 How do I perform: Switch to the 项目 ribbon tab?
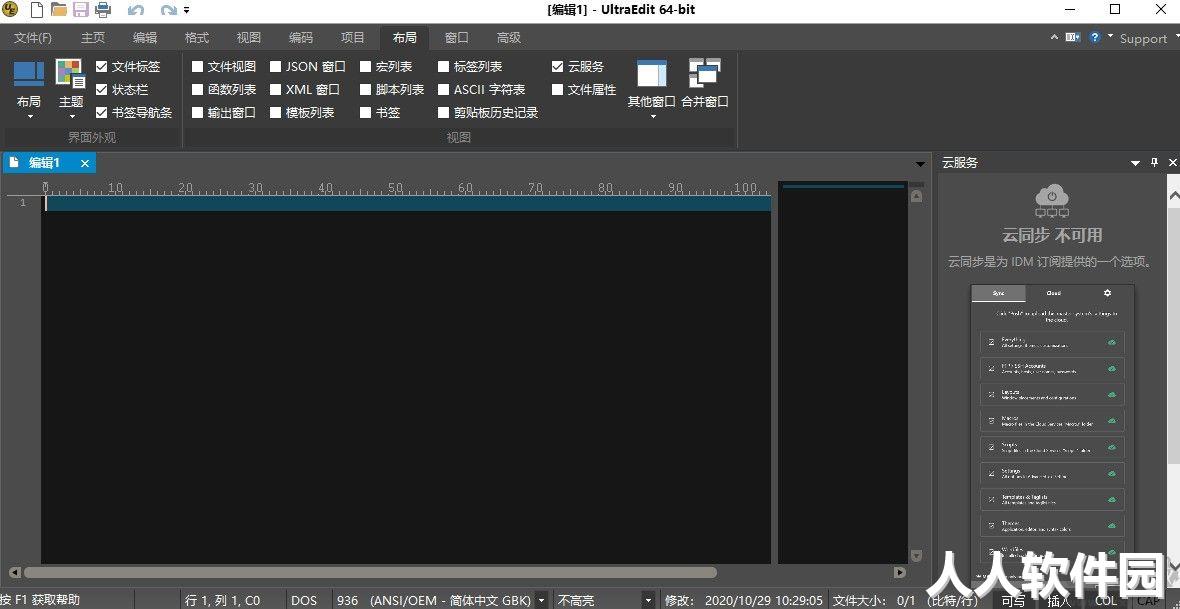pyautogui.click(x=353, y=38)
